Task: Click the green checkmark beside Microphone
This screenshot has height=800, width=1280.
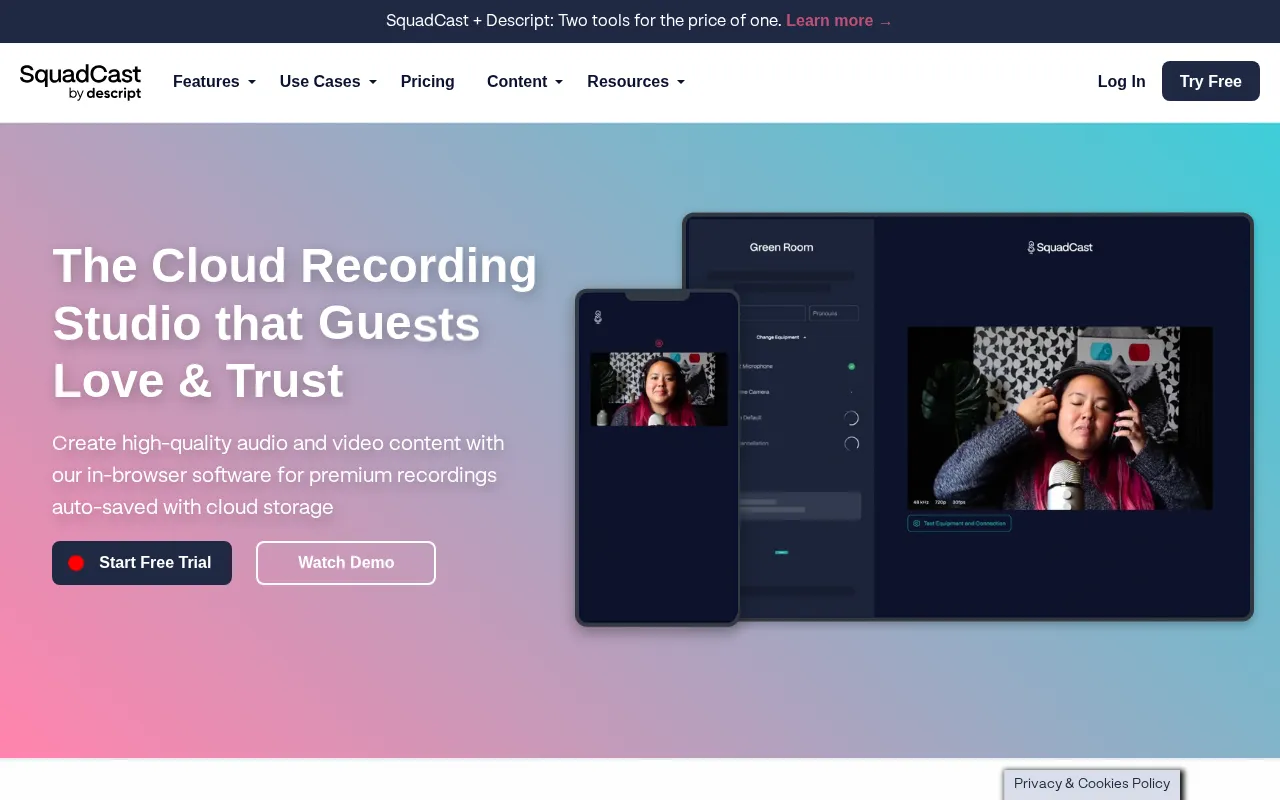Action: (851, 366)
